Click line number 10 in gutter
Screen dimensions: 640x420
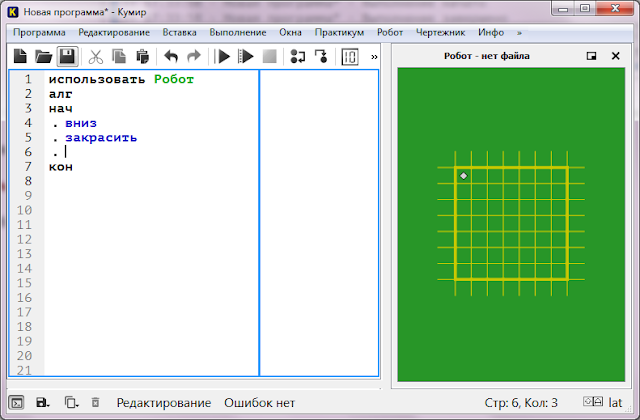[24, 210]
